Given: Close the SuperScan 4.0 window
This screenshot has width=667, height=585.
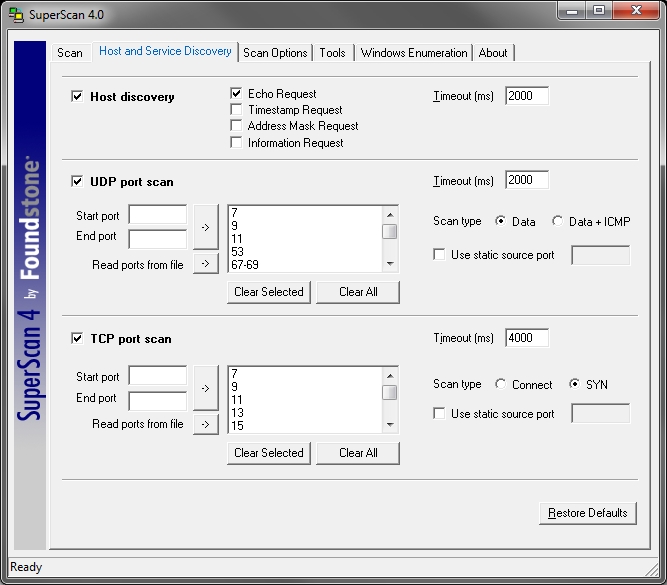Looking at the screenshot, I should (x=636, y=11).
